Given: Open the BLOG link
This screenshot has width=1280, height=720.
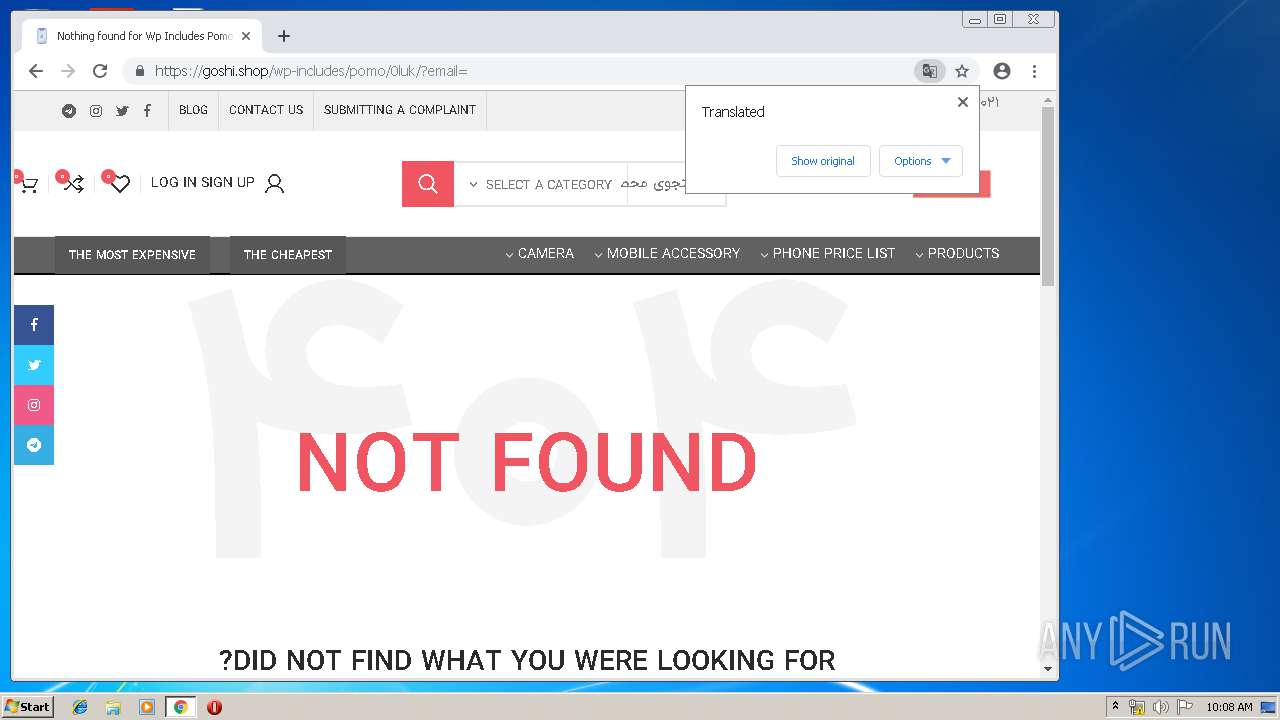Looking at the screenshot, I should coord(193,110).
